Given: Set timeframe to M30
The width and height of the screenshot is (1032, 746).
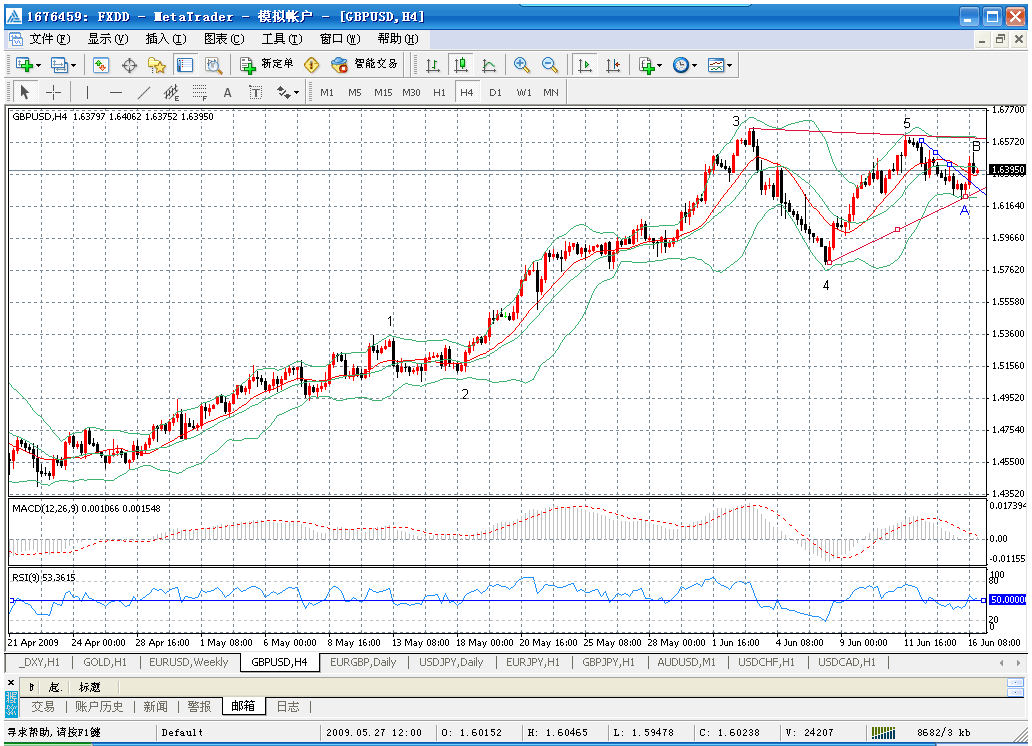Looking at the screenshot, I should click(411, 92).
